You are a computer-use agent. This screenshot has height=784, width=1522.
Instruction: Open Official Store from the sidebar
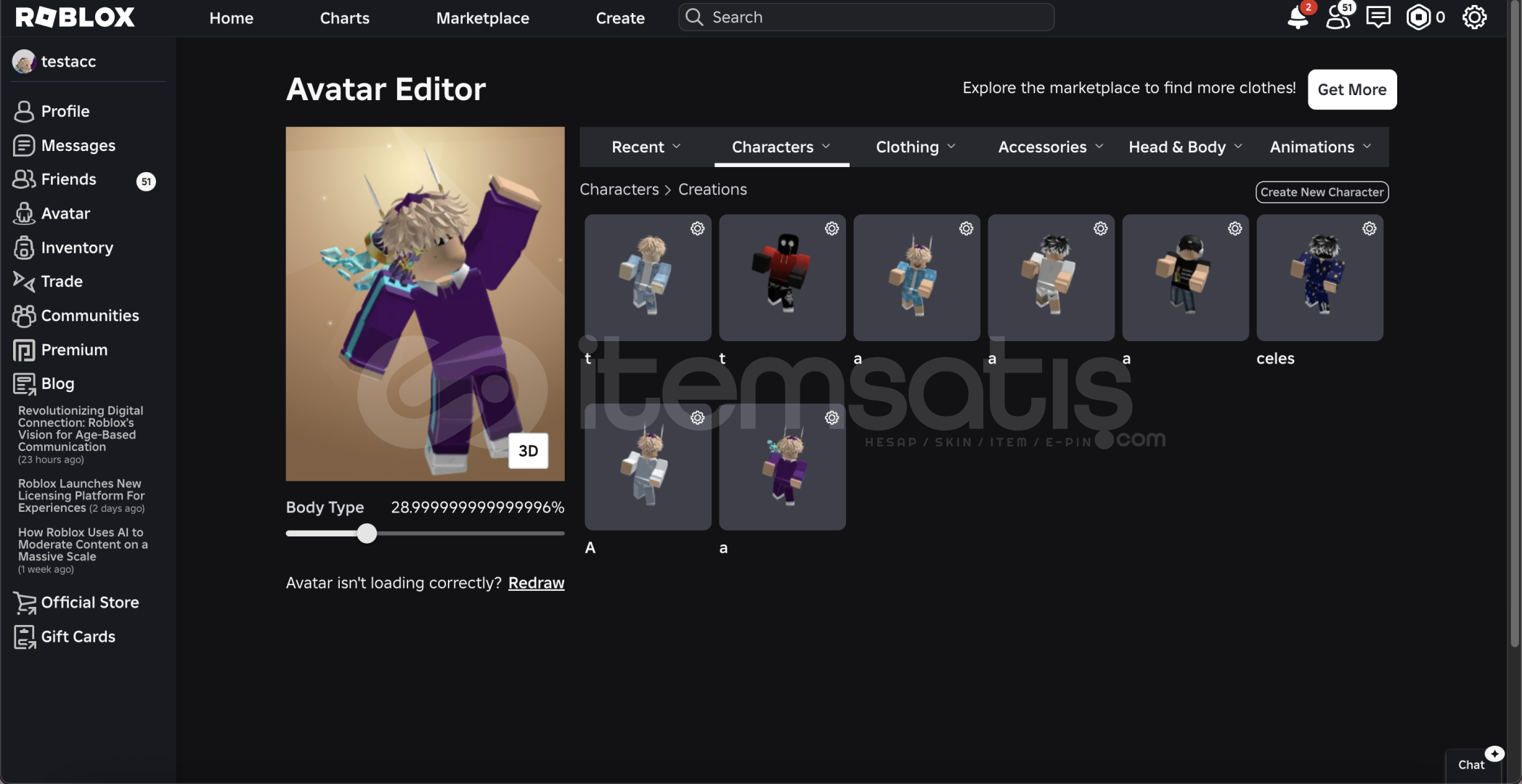[x=76, y=603]
